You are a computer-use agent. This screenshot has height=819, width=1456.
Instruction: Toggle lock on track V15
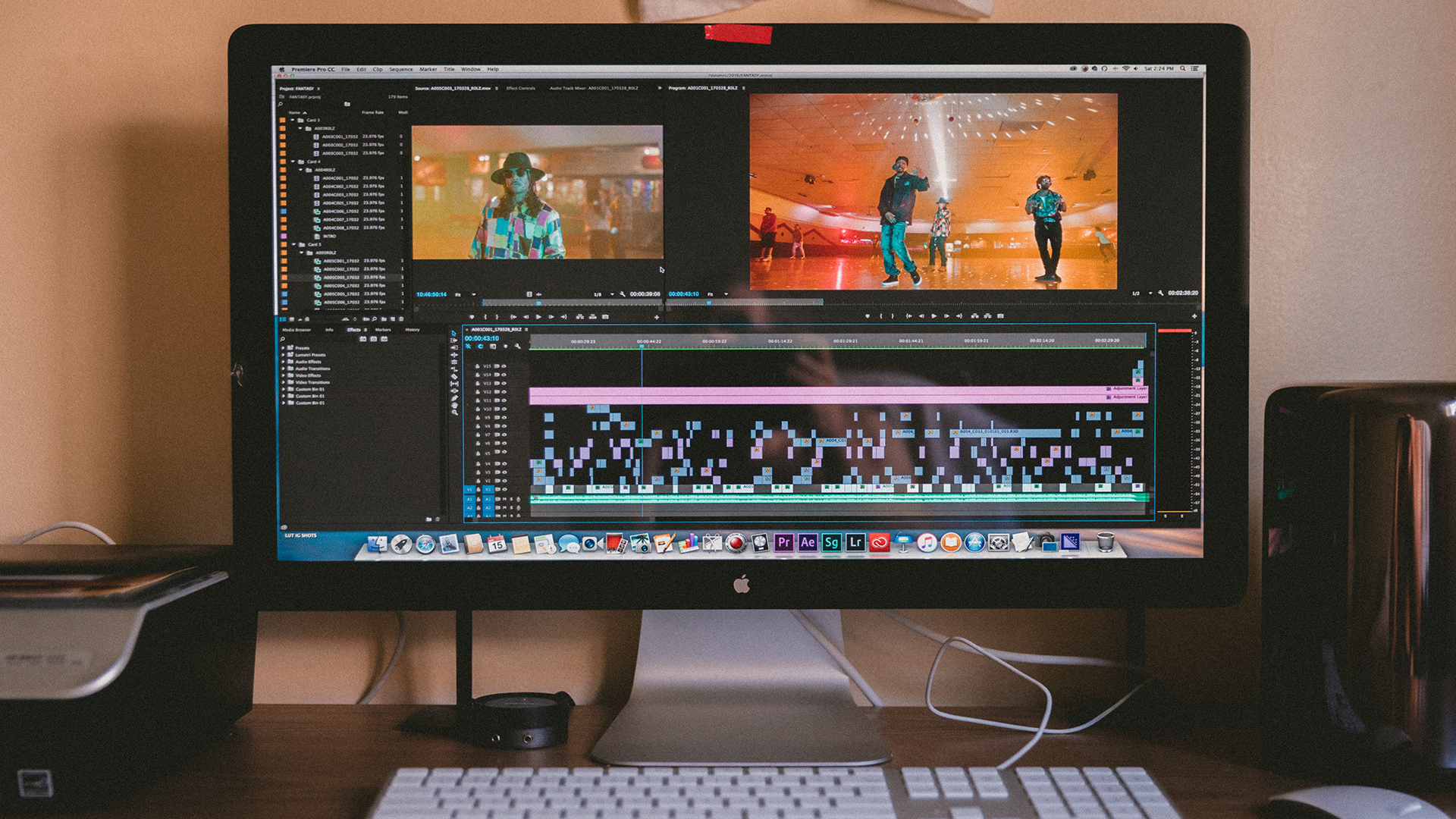click(478, 366)
